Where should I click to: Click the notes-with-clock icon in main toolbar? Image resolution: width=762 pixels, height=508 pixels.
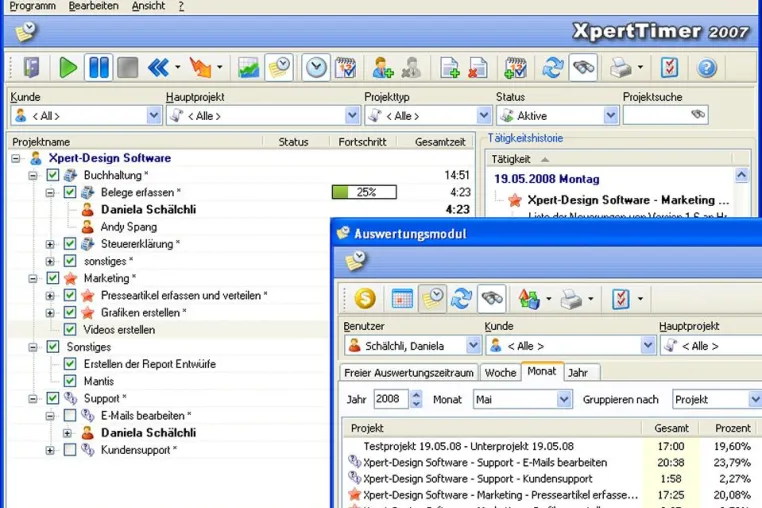(279, 68)
